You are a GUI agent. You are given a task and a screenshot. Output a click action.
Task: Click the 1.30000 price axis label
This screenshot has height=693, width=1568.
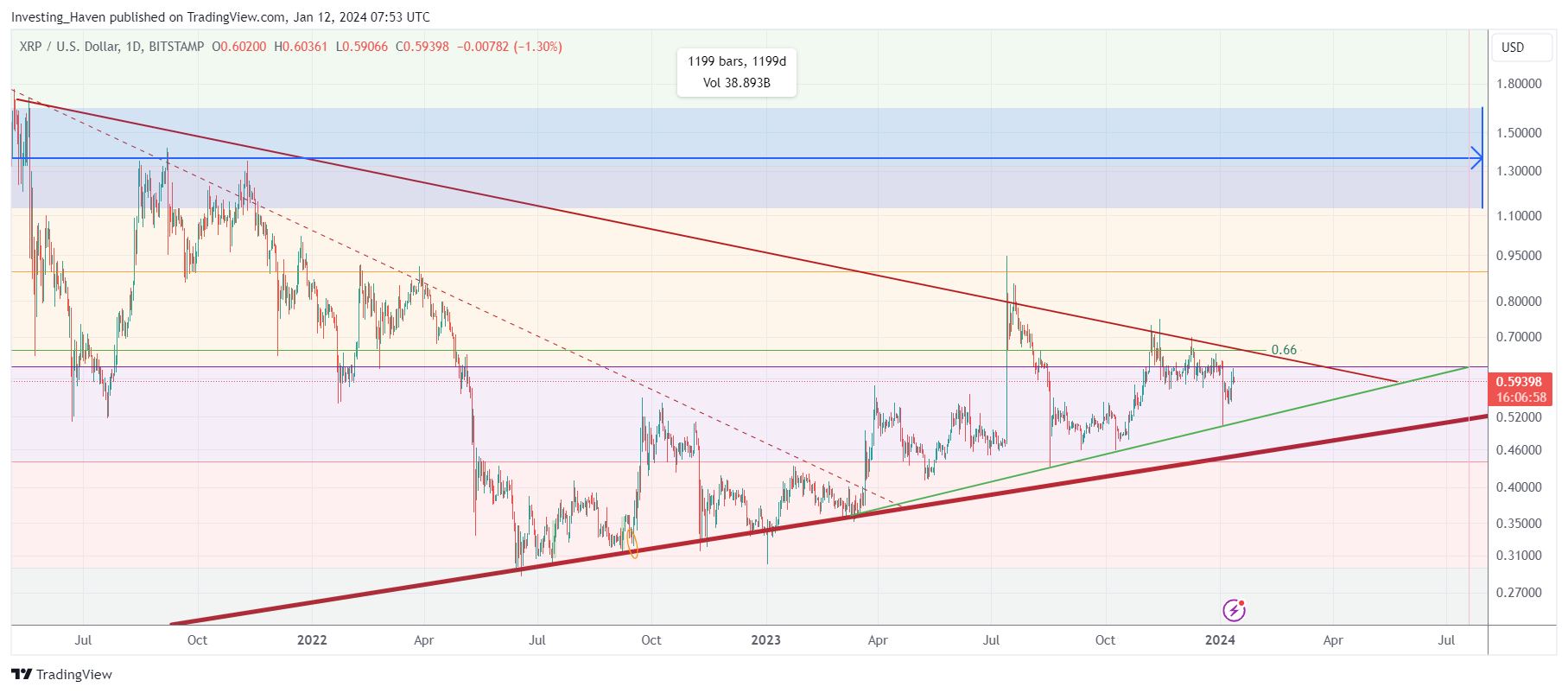tap(1519, 171)
